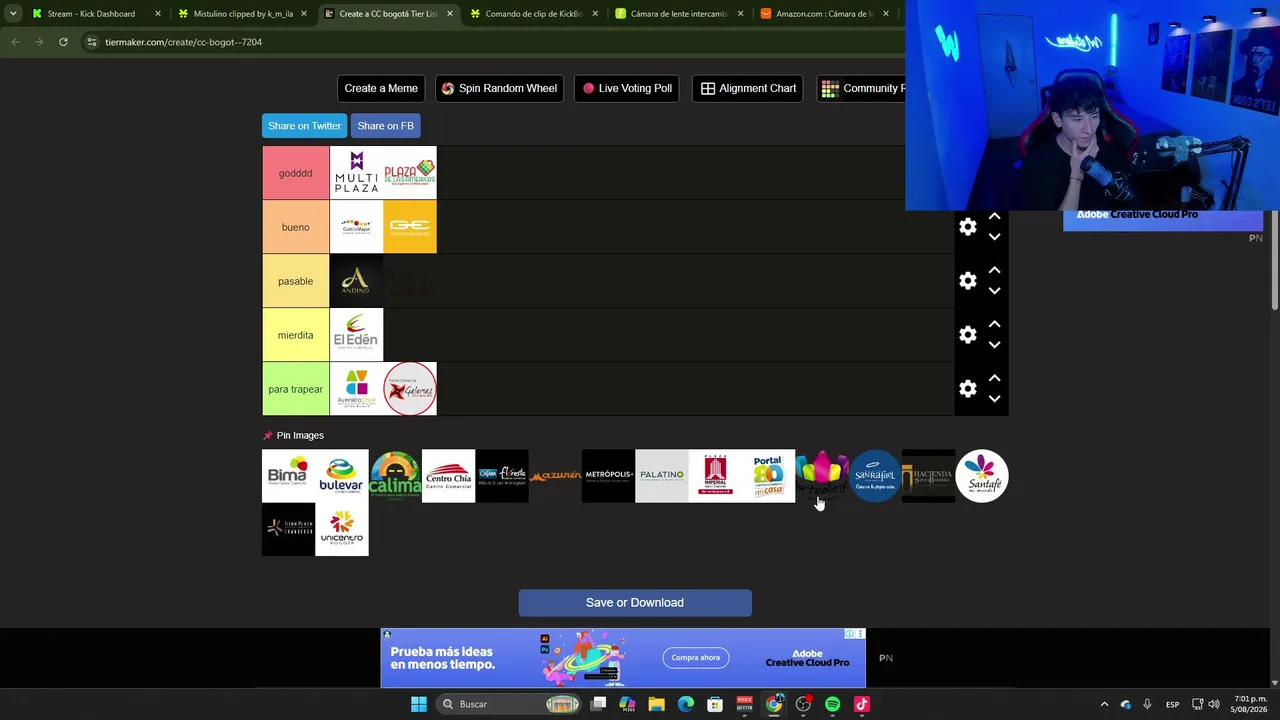The image size is (1280, 720).
Task: Close the Stream - Kick Dashboard tab
Action: pyautogui.click(x=158, y=14)
